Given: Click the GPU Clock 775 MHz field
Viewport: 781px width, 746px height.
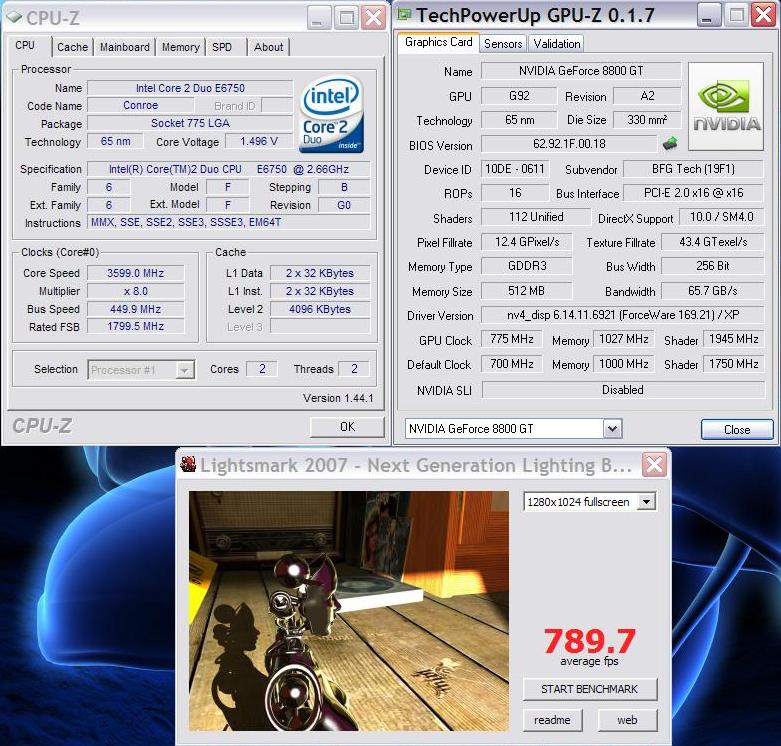Looking at the screenshot, I should (x=512, y=339).
